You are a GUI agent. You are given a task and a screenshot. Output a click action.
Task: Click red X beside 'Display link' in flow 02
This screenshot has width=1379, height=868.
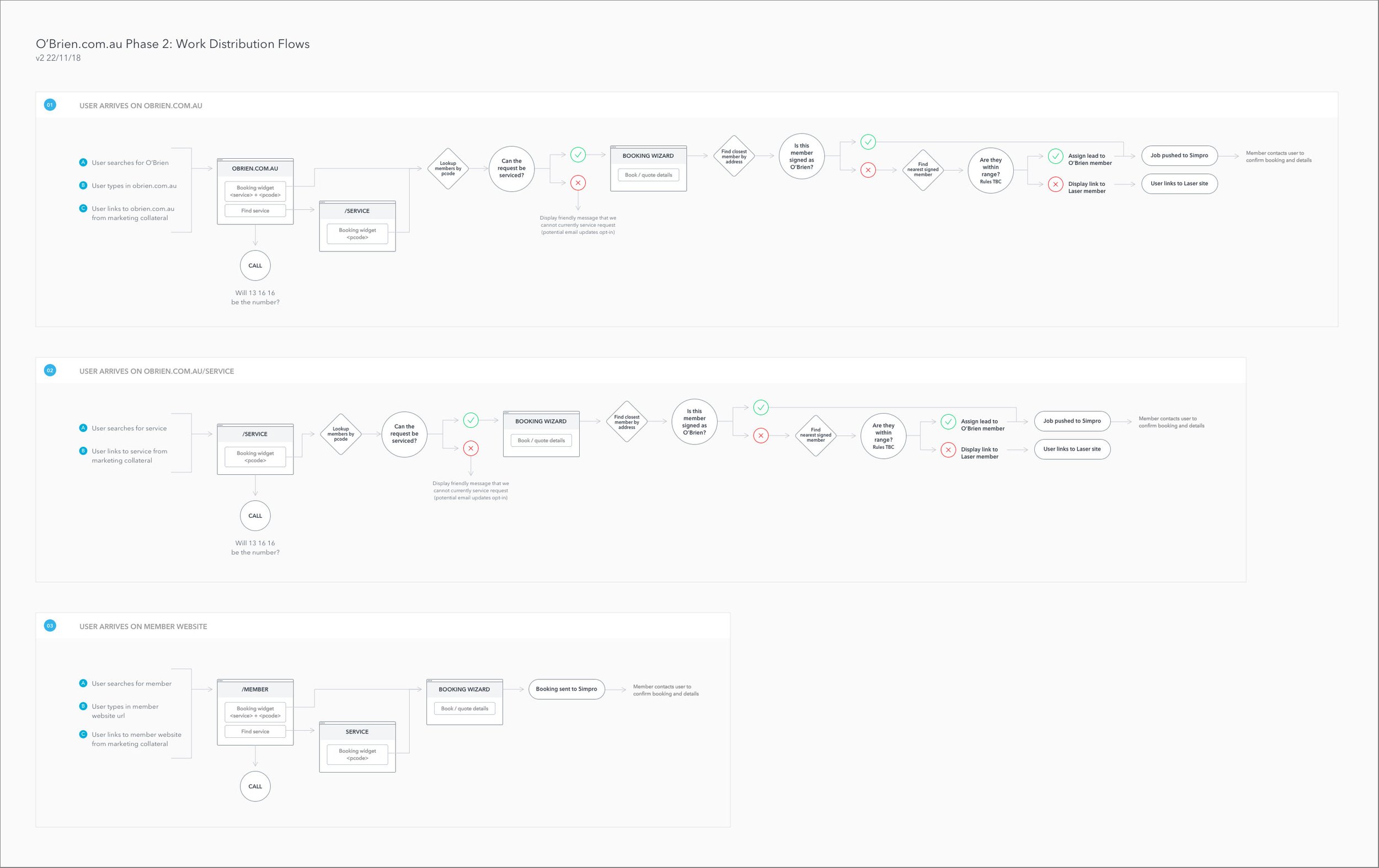tap(948, 449)
